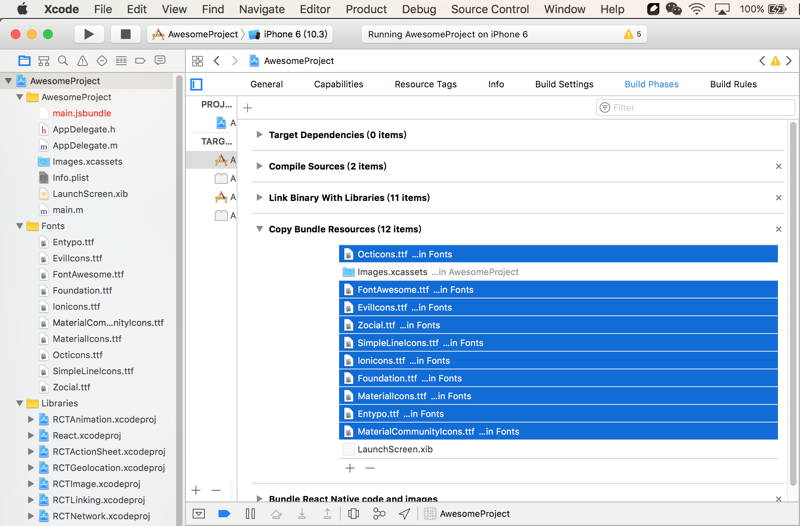The height and width of the screenshot is (526, 800).
Task: Click the Simulate Location arrow icon
Action: point(405,514)
